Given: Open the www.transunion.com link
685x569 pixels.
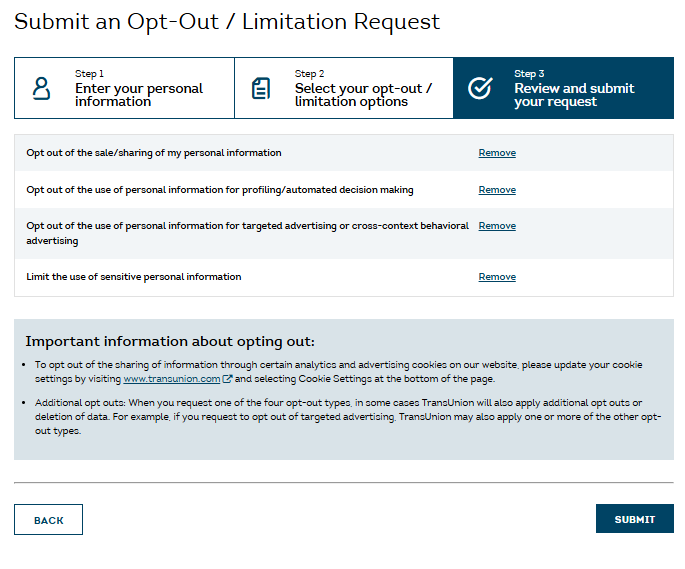Looking at the screenshot, I should 171,380.
